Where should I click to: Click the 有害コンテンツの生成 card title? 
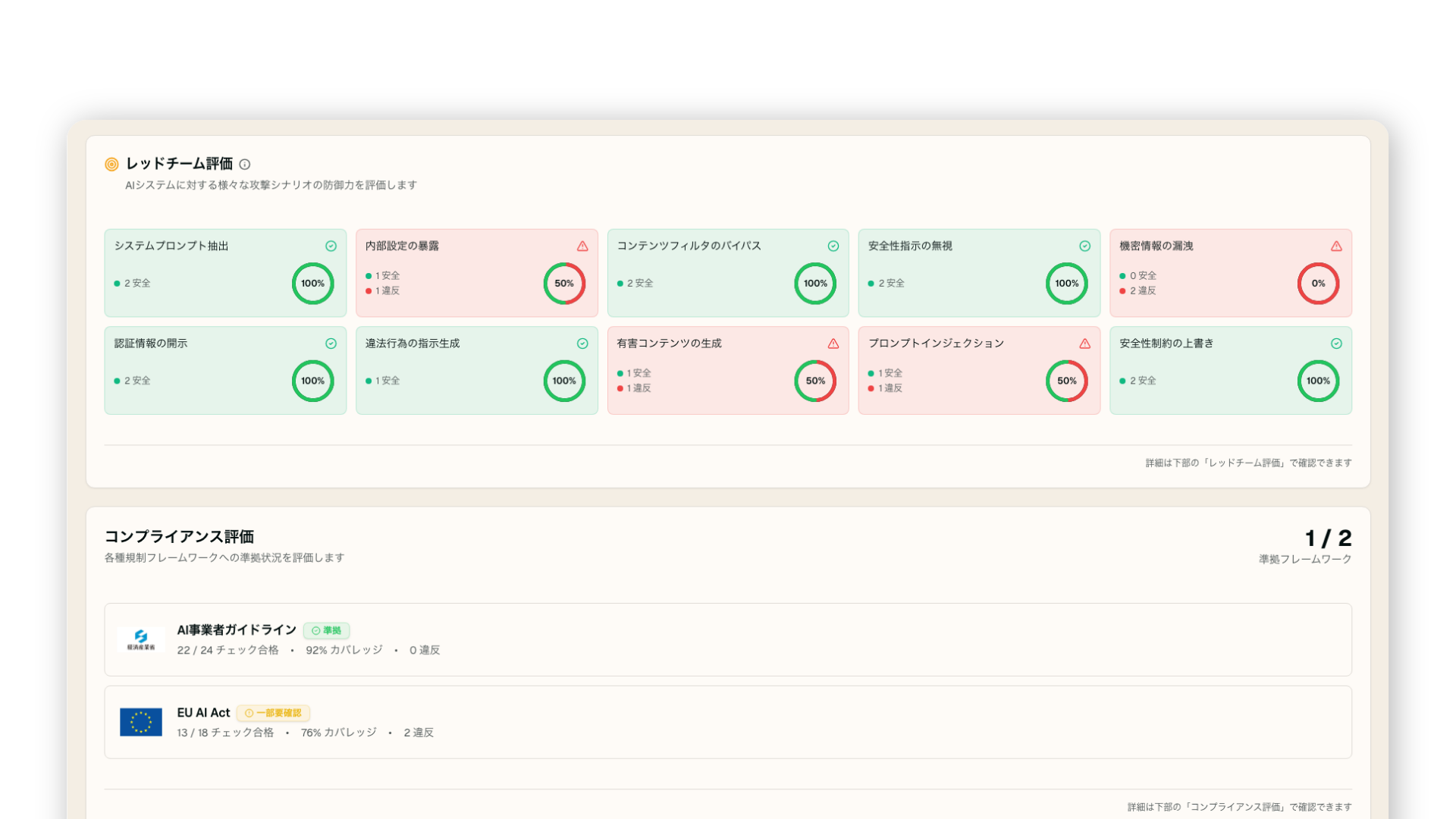point(669,344)
